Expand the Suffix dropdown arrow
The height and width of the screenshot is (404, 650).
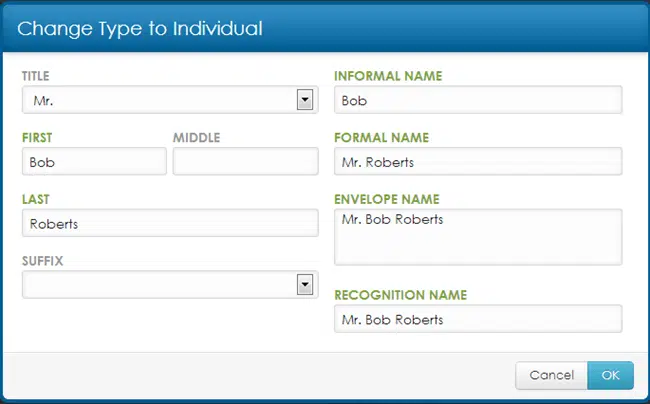pyautogui.click(x=305, y=285)
